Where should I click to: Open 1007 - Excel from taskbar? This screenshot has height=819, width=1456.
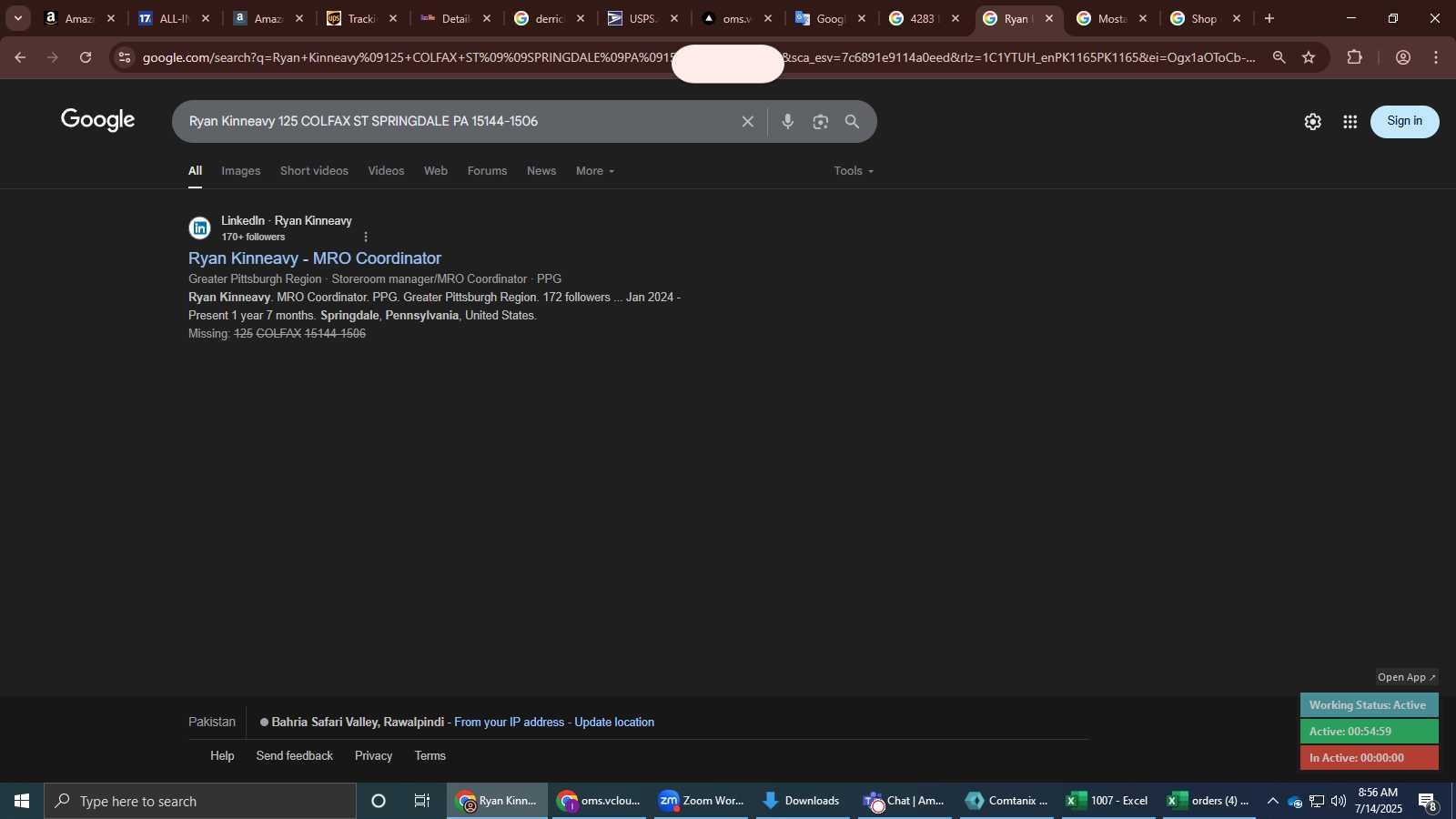coord(1107,801)
